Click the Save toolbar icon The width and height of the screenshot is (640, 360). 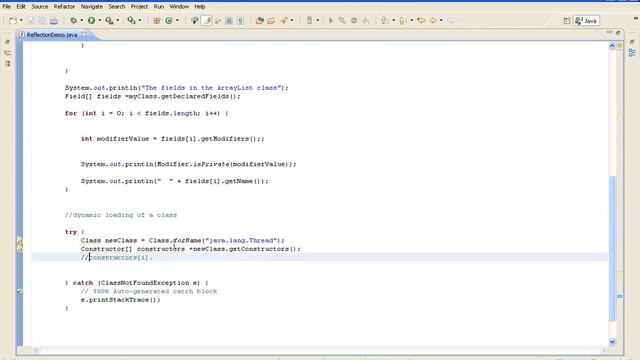pos(31,20)
